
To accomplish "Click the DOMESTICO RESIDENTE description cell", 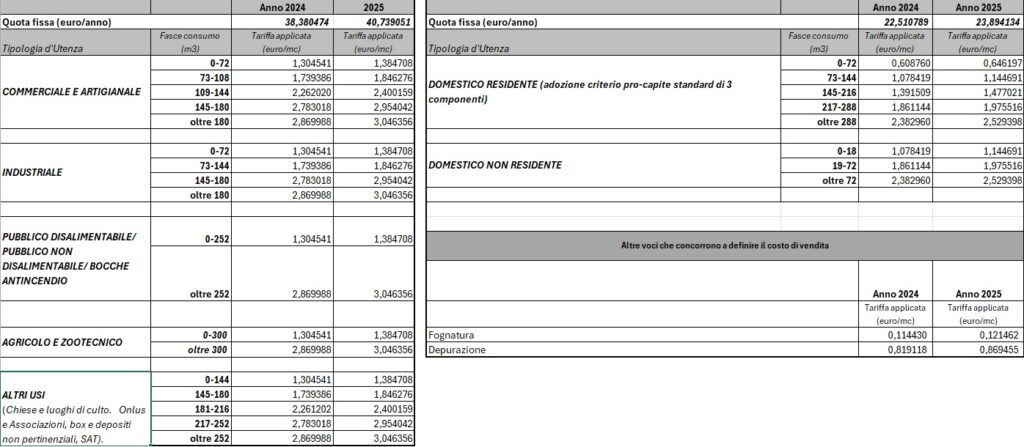I will click(603, 92).
